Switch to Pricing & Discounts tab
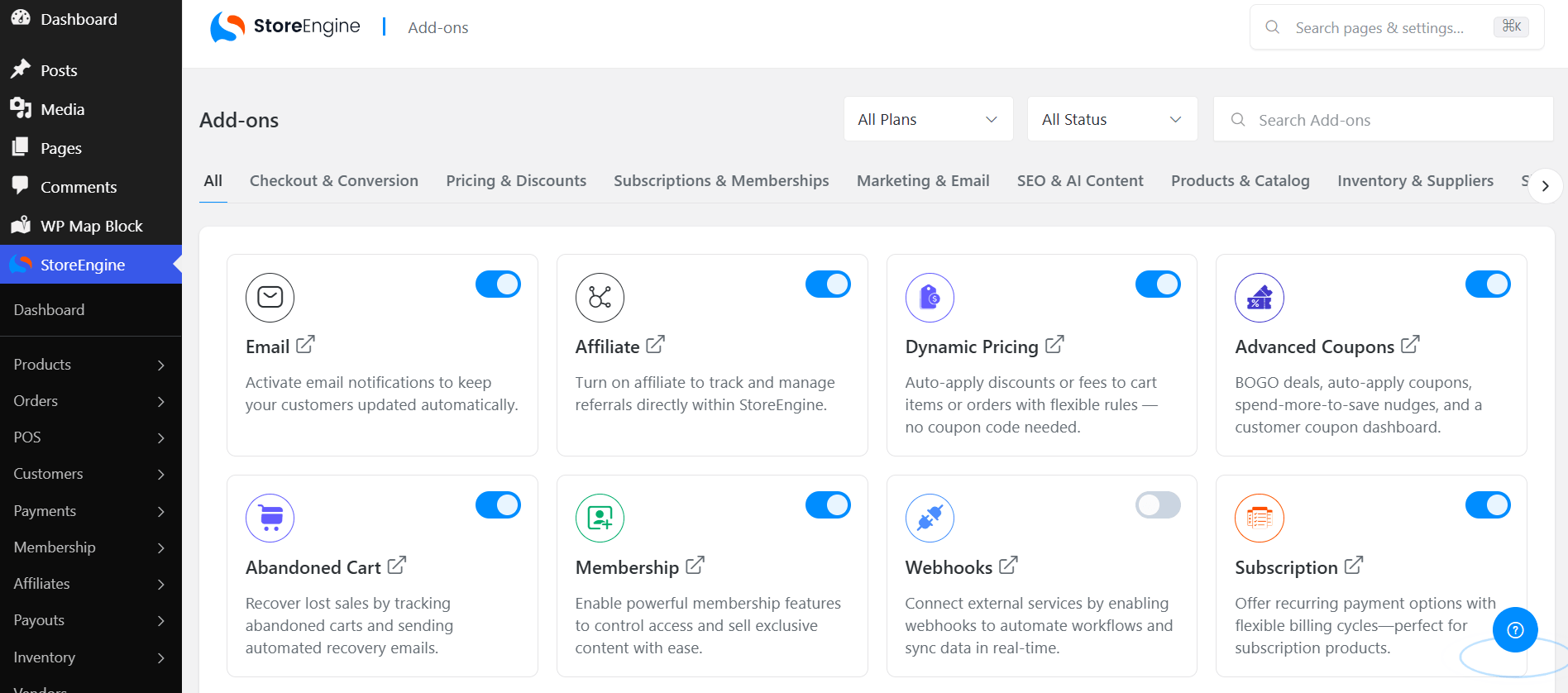Image resolution: width=1568 pixels, height=693 pixels. 516,180
